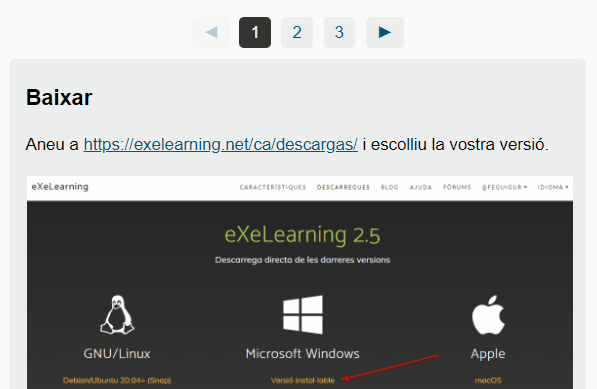Go to next page arrow
The width and height of the screenshot is (597, 389).
click(385, 32)
